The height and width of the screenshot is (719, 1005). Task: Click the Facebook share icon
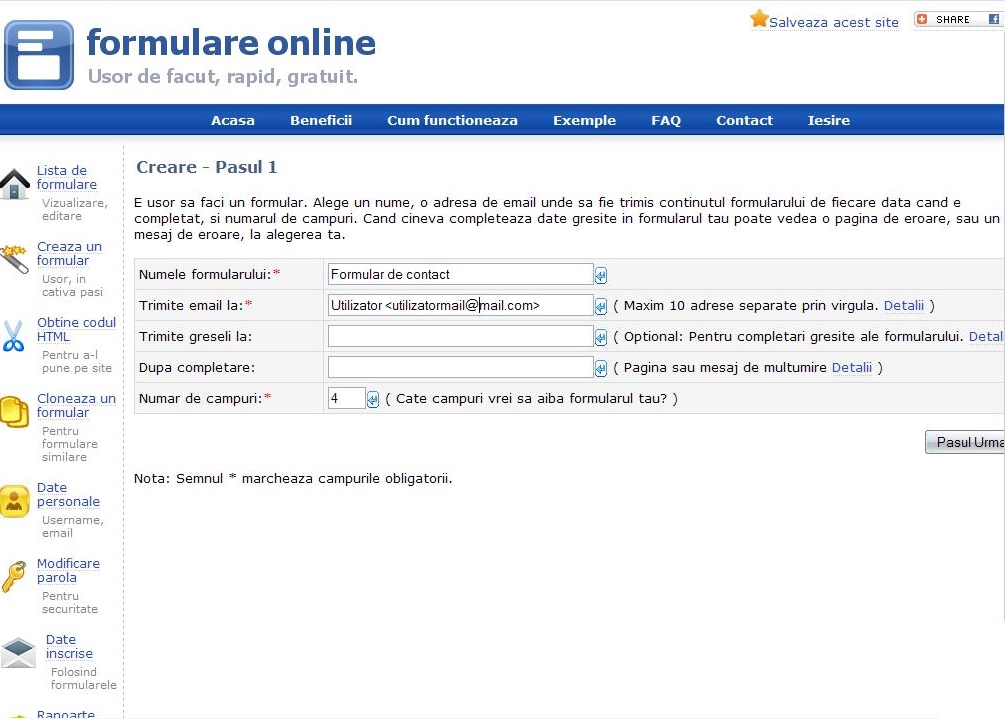click(x=993, y=19)
